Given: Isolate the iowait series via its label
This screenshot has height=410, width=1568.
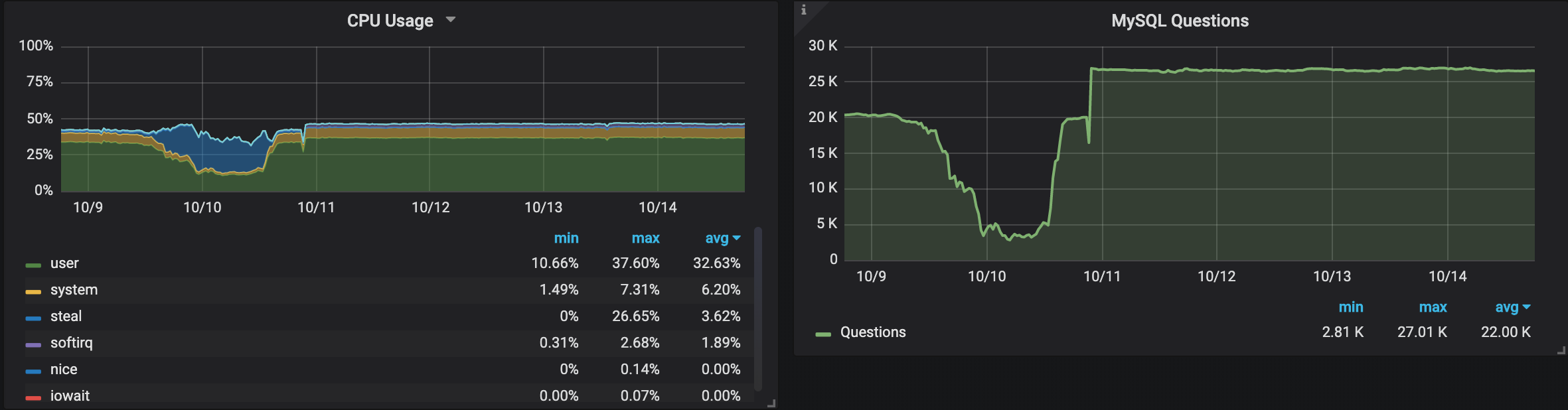Looking at the screenshot, I should pos(70,396).
